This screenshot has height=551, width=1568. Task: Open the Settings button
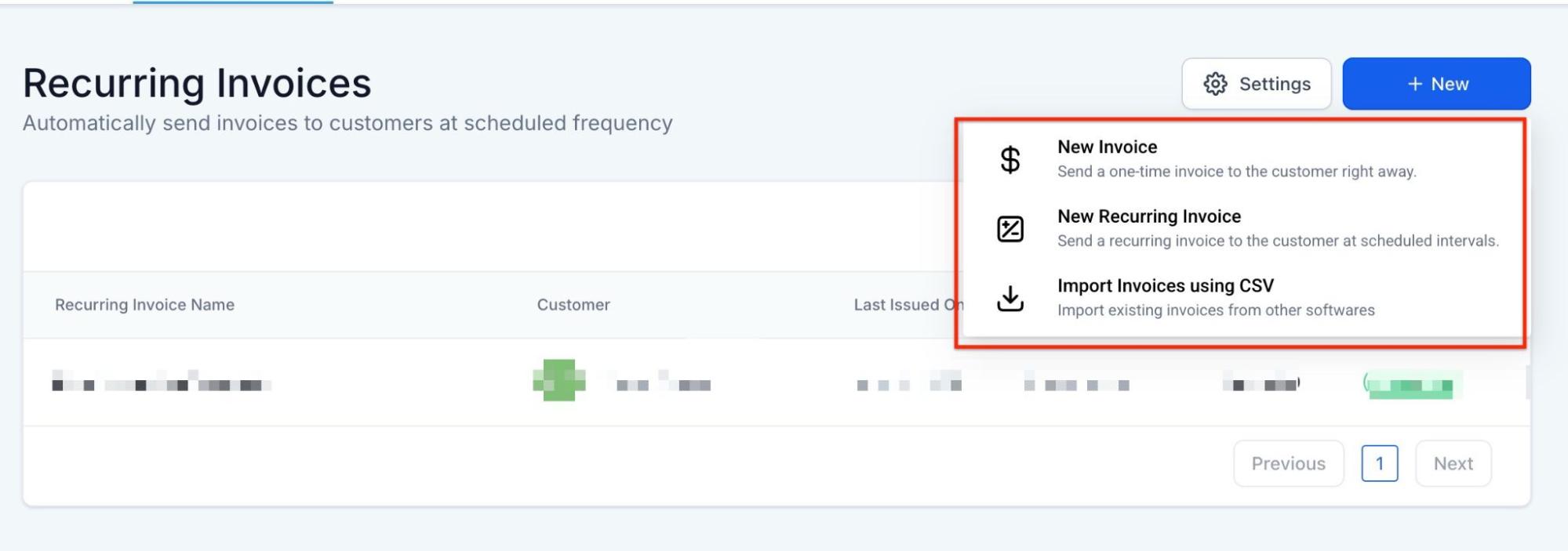click(x=1257, y=84)
